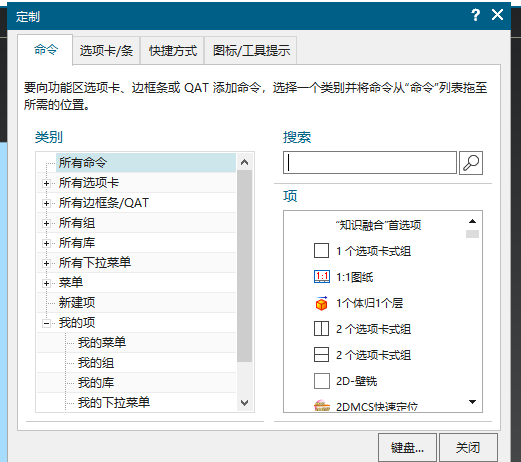Click the 键盘... button
The height and width of the screenshot is (462, 521).
(407, 448)
